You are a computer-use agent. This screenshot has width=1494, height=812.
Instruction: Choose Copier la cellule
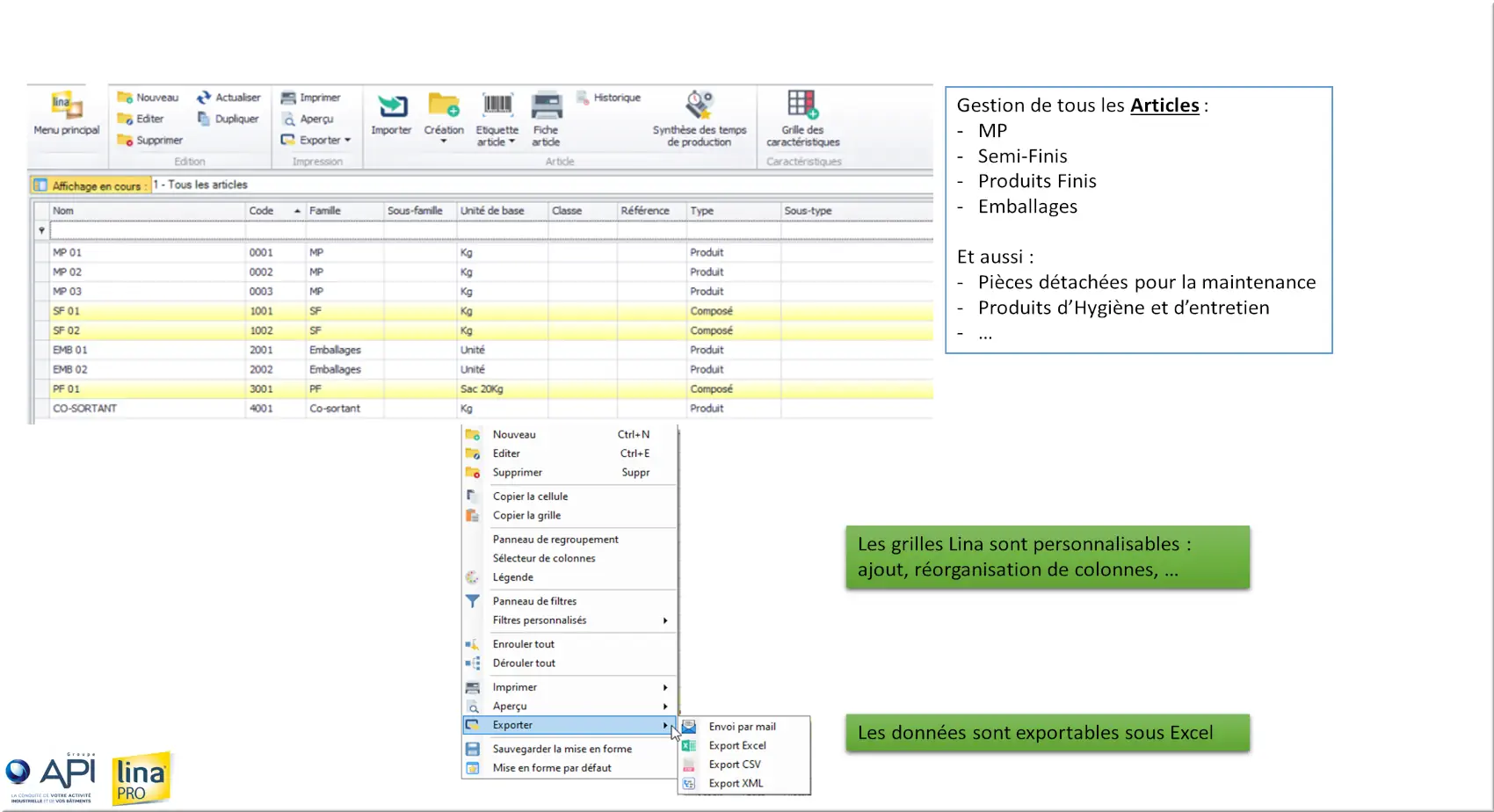(x=569, y=497)
